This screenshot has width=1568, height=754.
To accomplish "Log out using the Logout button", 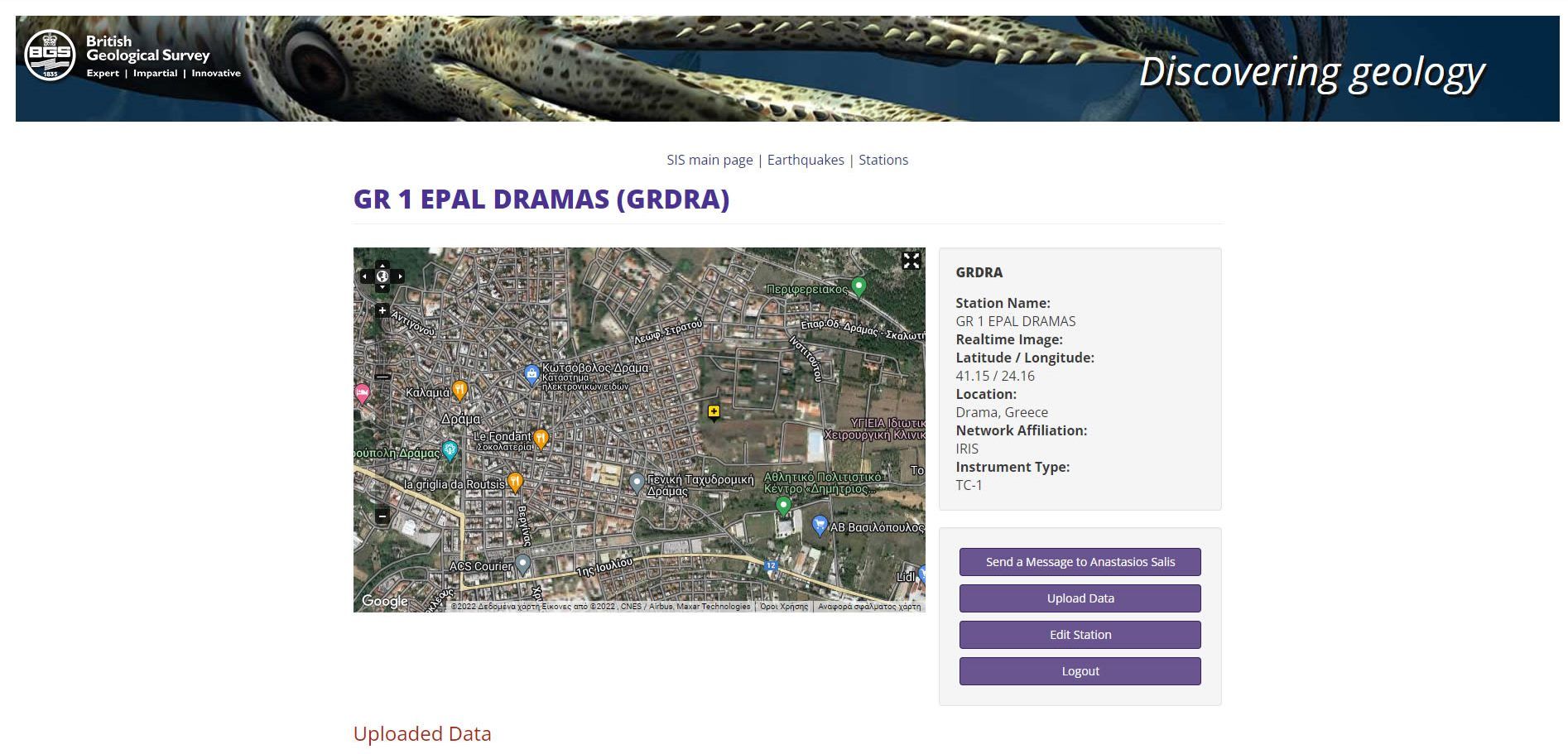I will pos(1080,671).
